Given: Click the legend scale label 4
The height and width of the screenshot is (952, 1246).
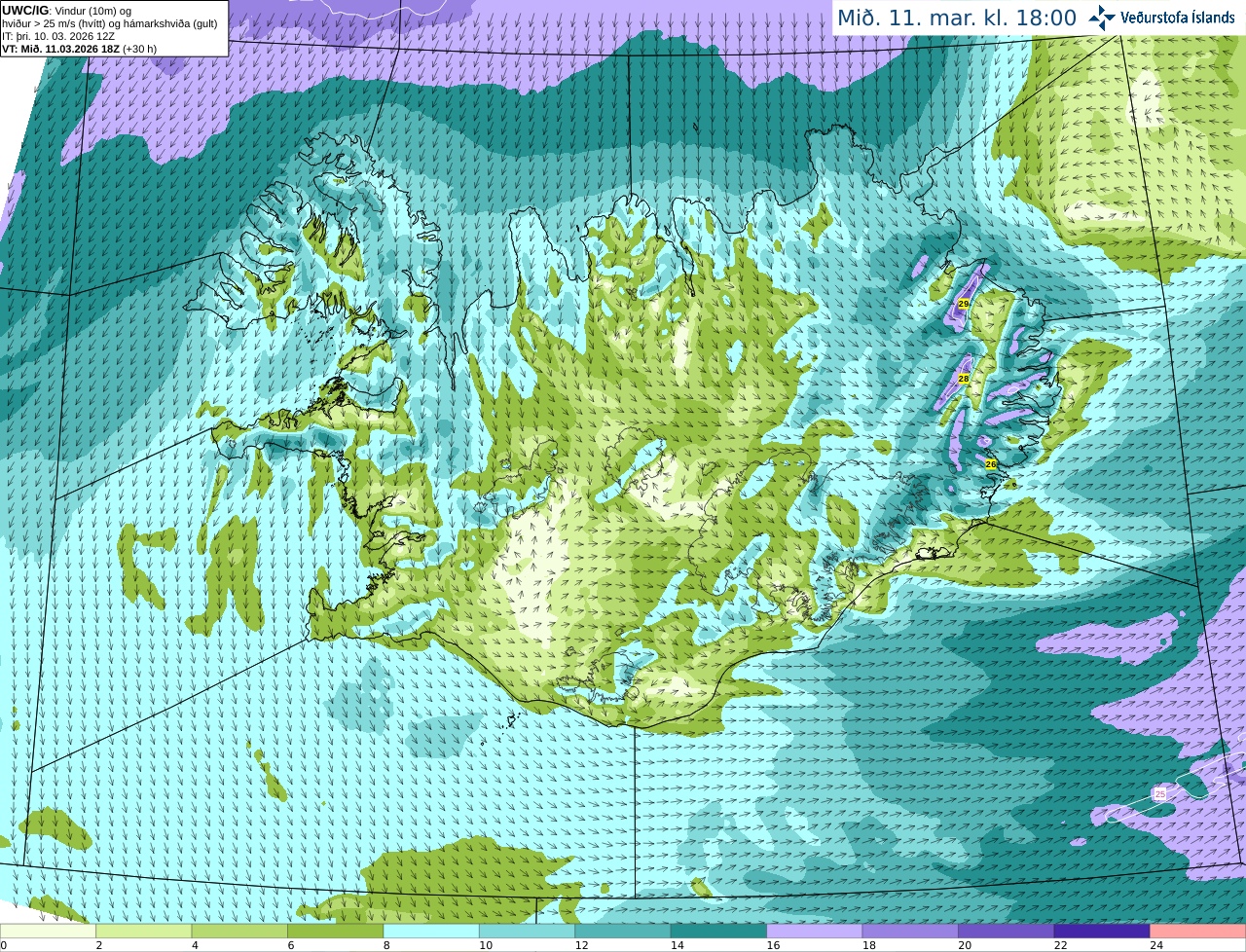Looking at the screenshot, I should tap(196, 945).
